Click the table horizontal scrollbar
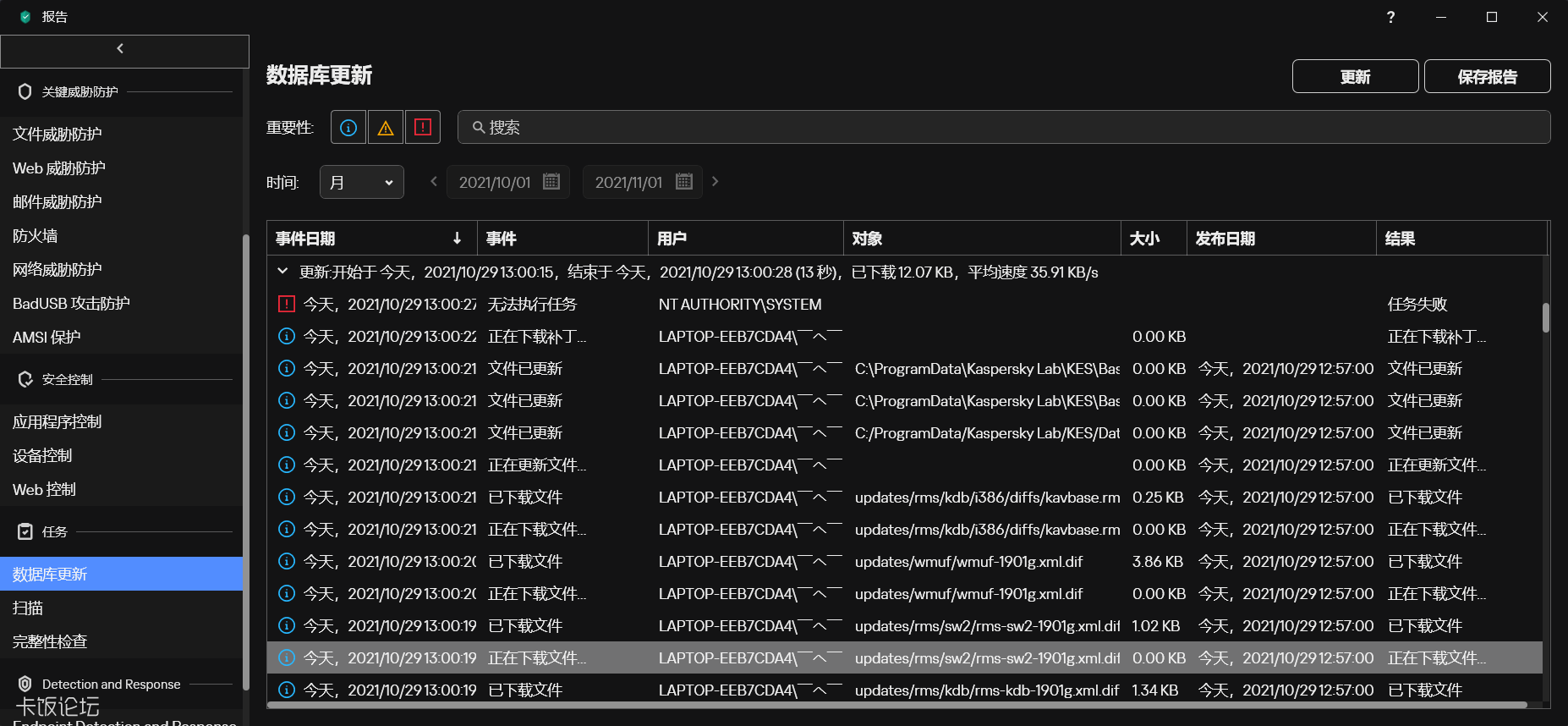The image size is (1568, 726). tap(897, 704)
